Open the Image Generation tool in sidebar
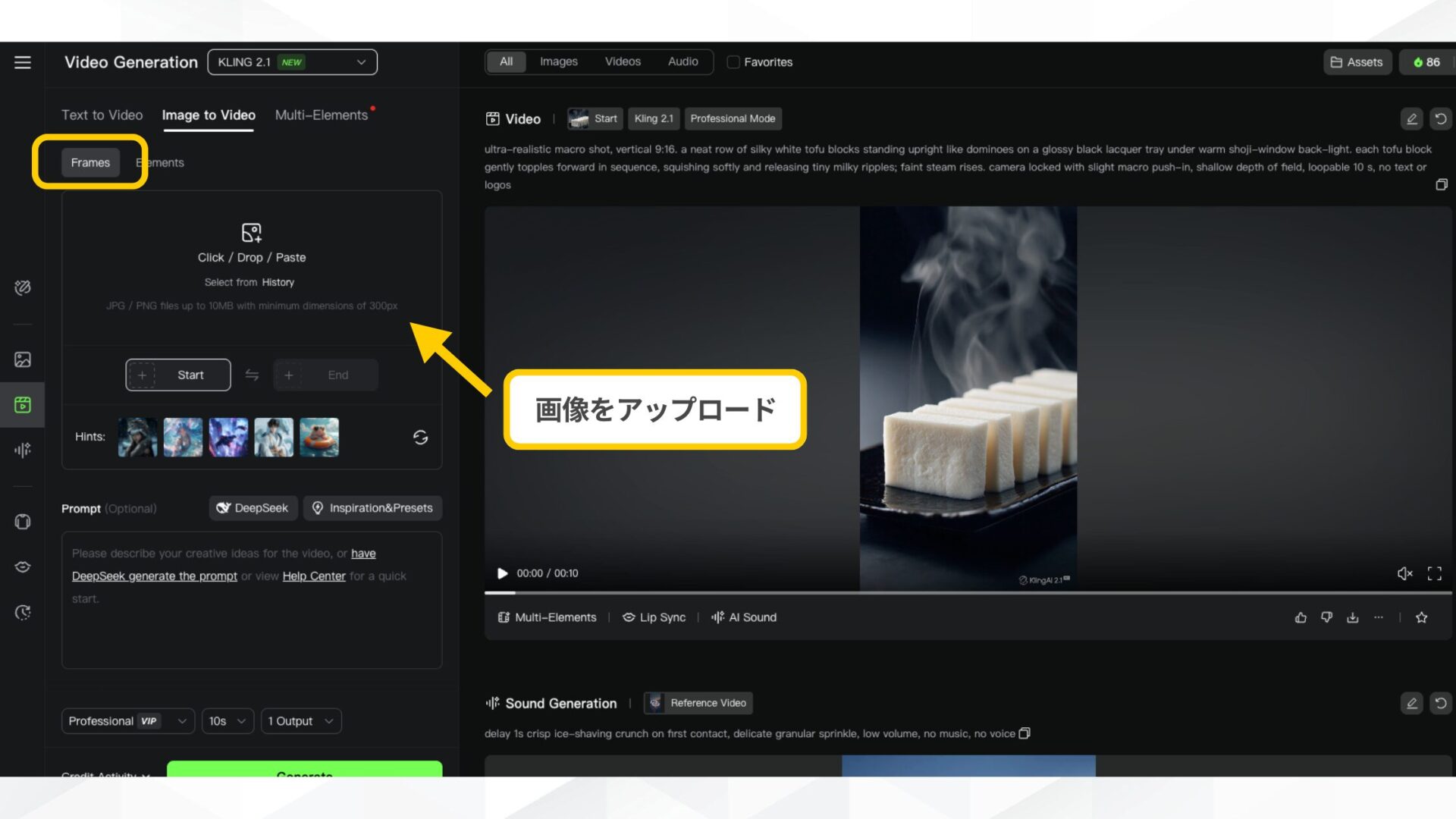The width and height of the screenshot is (1456, 819). tap(23, 360)
